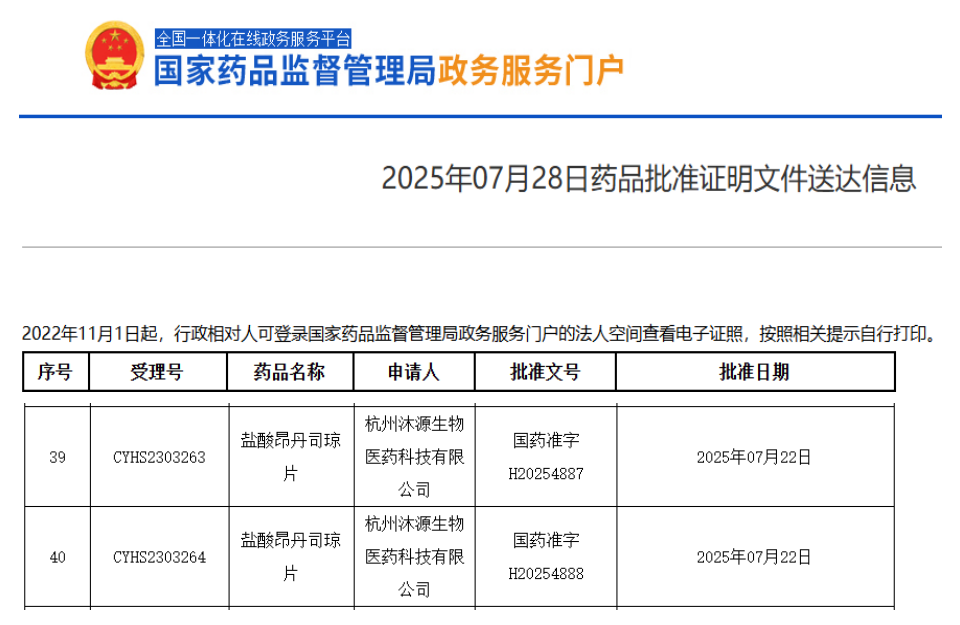Select acceptance number CYHS2303264
Image resolution: width=960 pixels, height=625 pixels.
click(x=159, y=557)
